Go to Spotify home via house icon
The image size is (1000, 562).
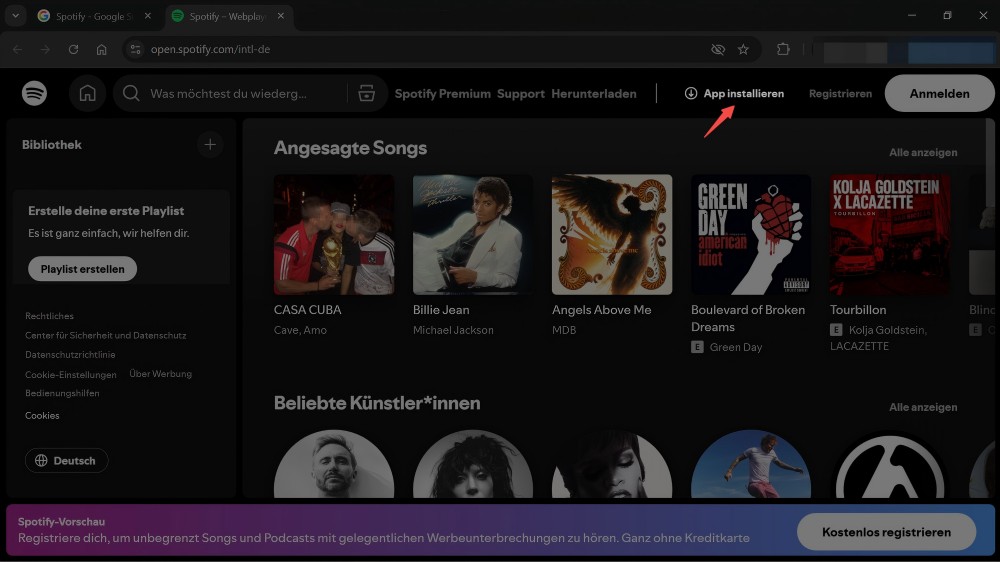tap(87, 93)
